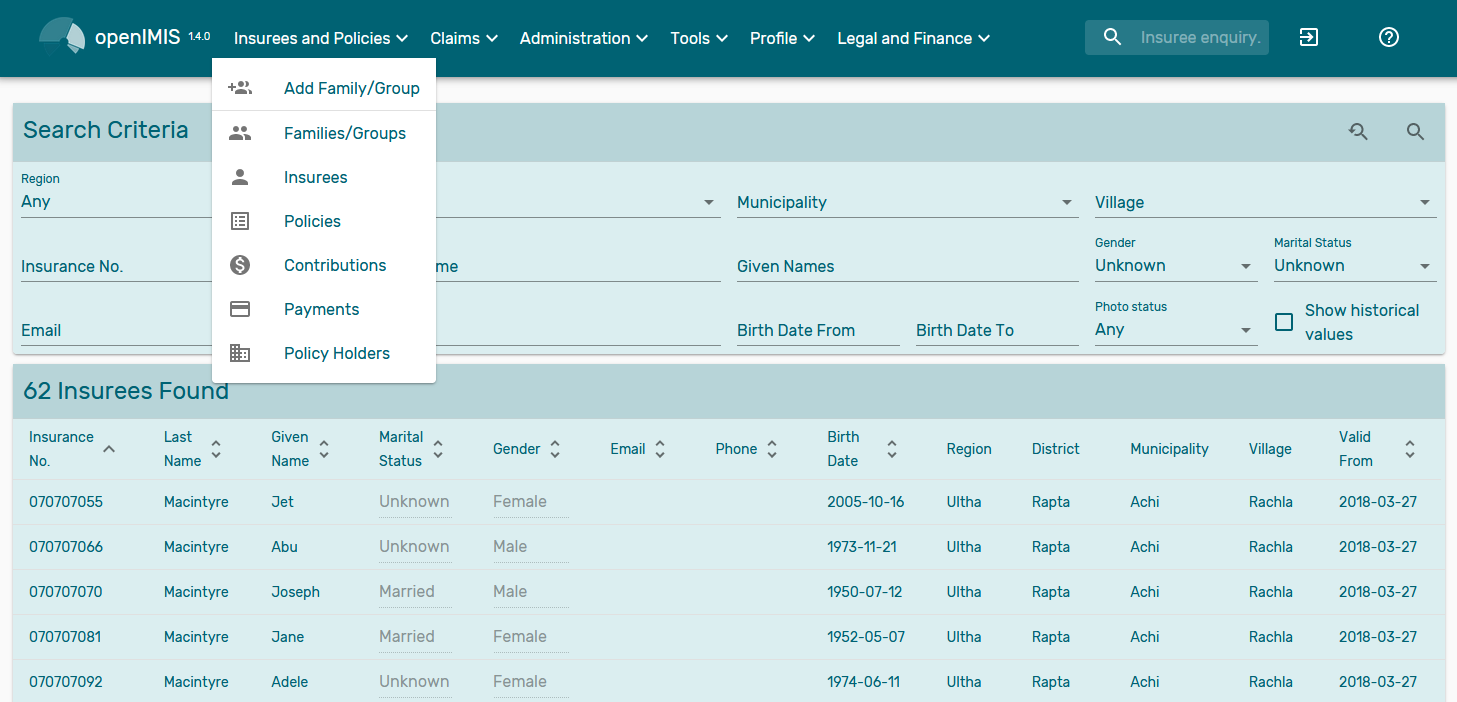
Task: Click the logout icon in the top bar
Action: click(1308, 37)
